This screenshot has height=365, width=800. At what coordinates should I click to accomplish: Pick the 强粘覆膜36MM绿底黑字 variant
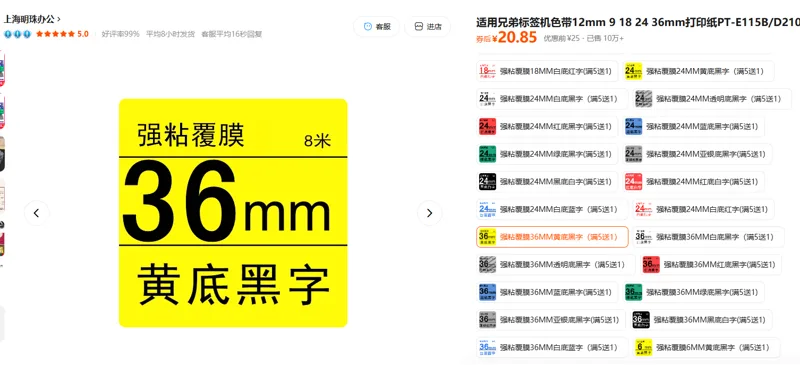693,292
